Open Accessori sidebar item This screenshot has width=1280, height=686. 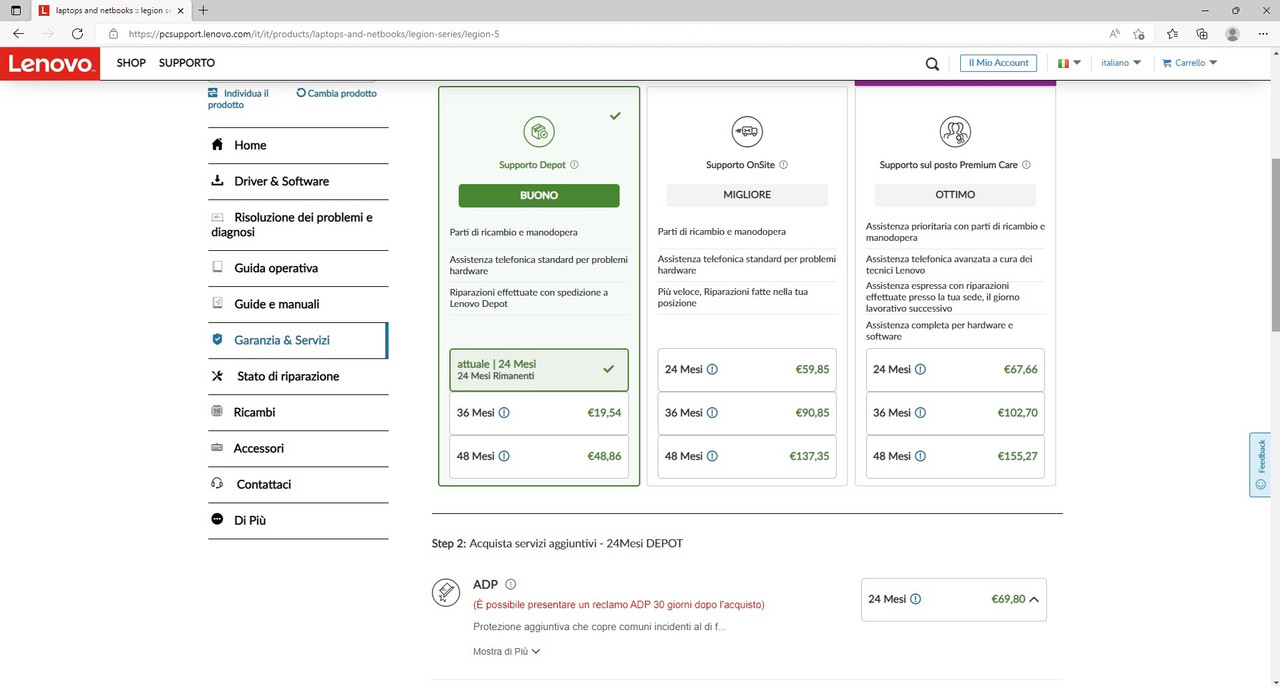[x=298, y=448]
